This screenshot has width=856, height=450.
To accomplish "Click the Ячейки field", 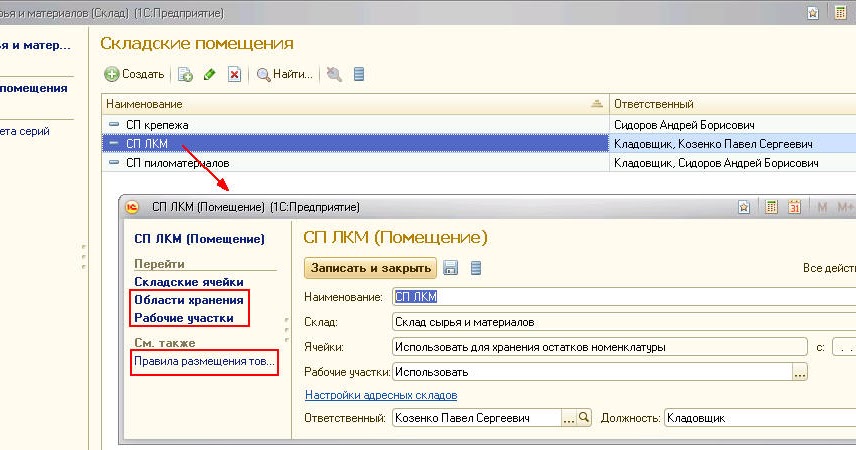I will click(x=599, y=347).
